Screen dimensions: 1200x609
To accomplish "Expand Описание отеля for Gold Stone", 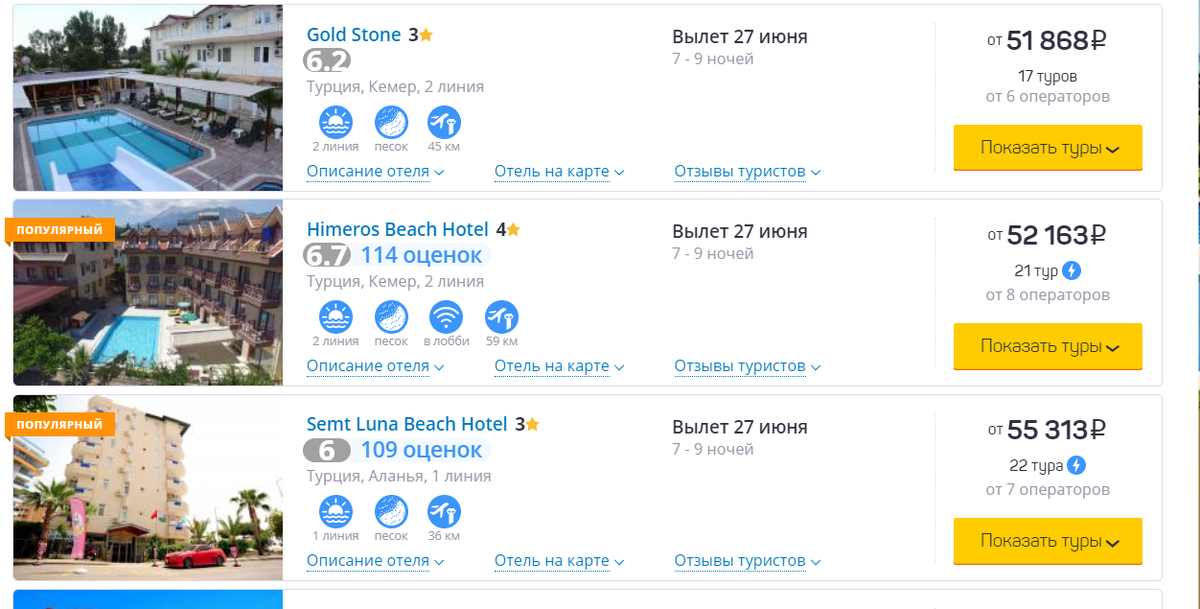I will pos(375,171).
